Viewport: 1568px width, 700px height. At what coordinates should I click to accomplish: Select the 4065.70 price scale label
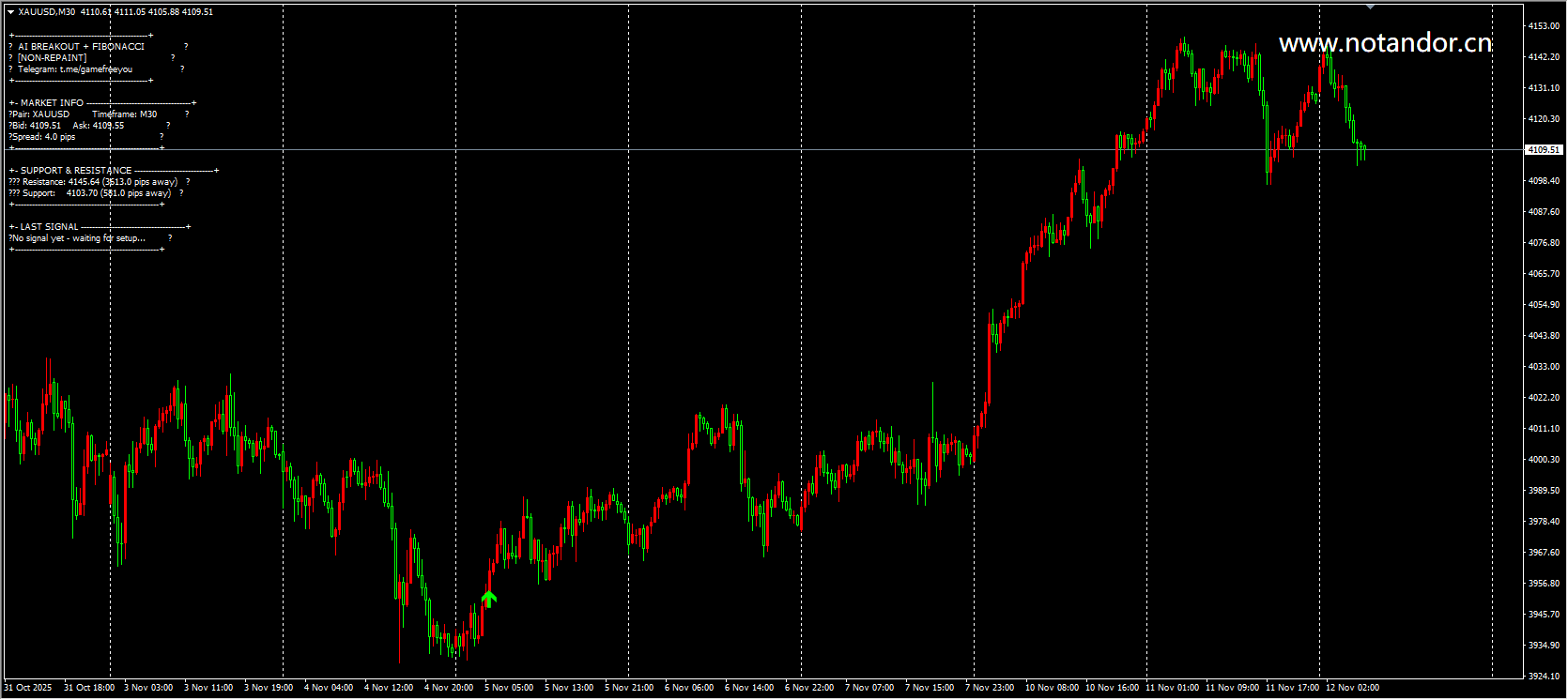1544,274
